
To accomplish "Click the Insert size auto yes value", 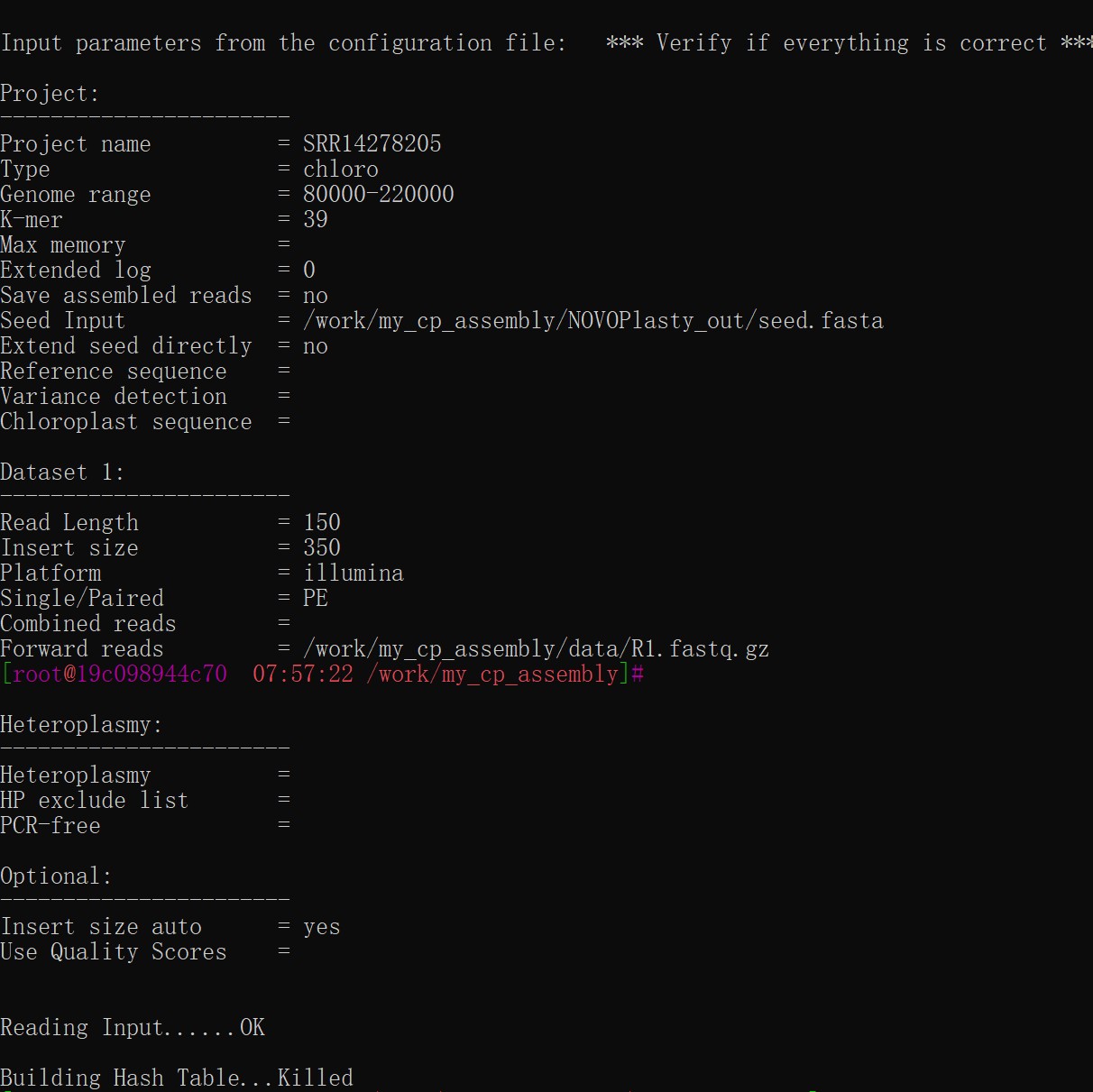I will 322,927.
